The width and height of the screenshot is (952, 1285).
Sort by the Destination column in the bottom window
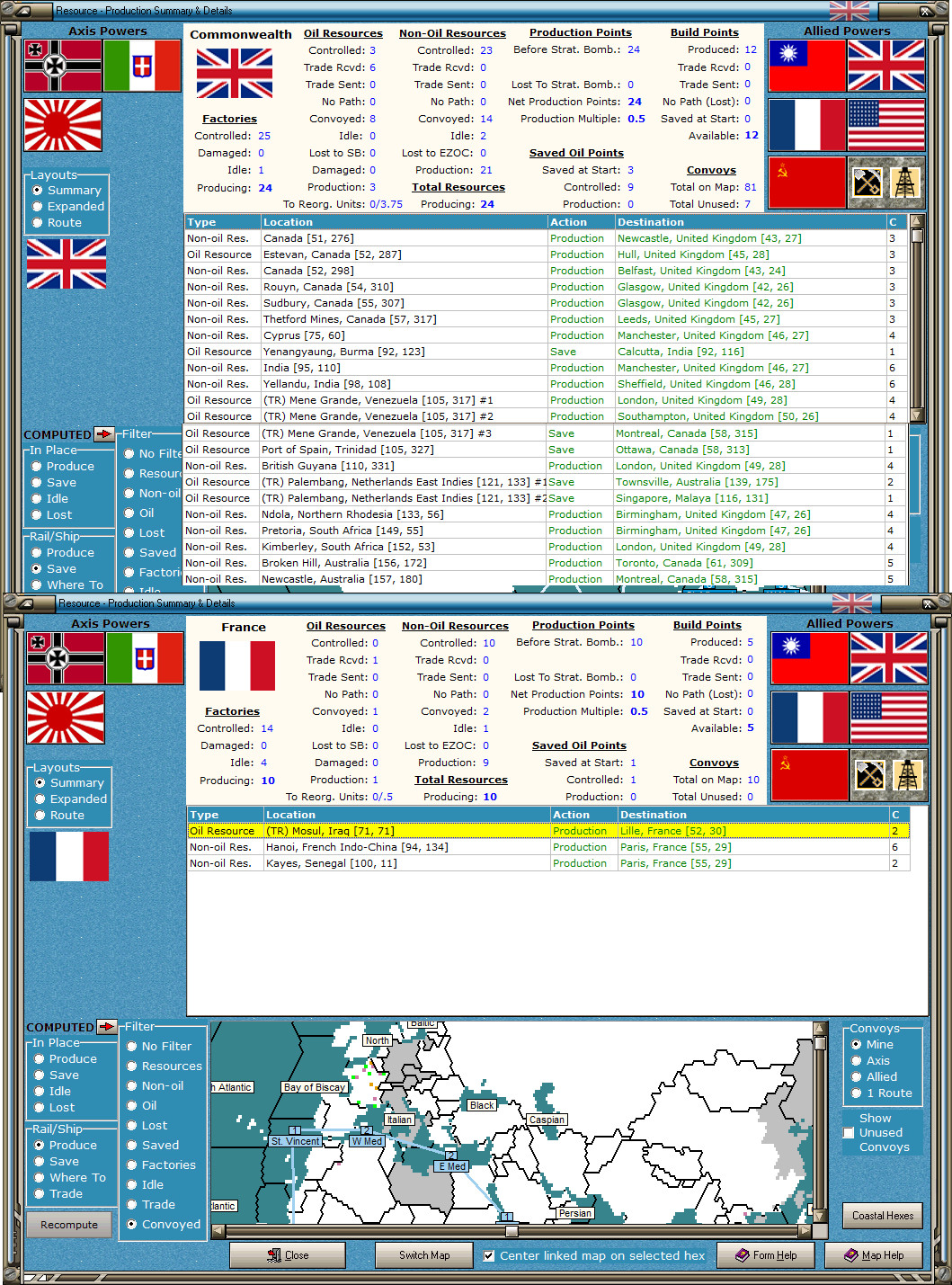[752, 815]
